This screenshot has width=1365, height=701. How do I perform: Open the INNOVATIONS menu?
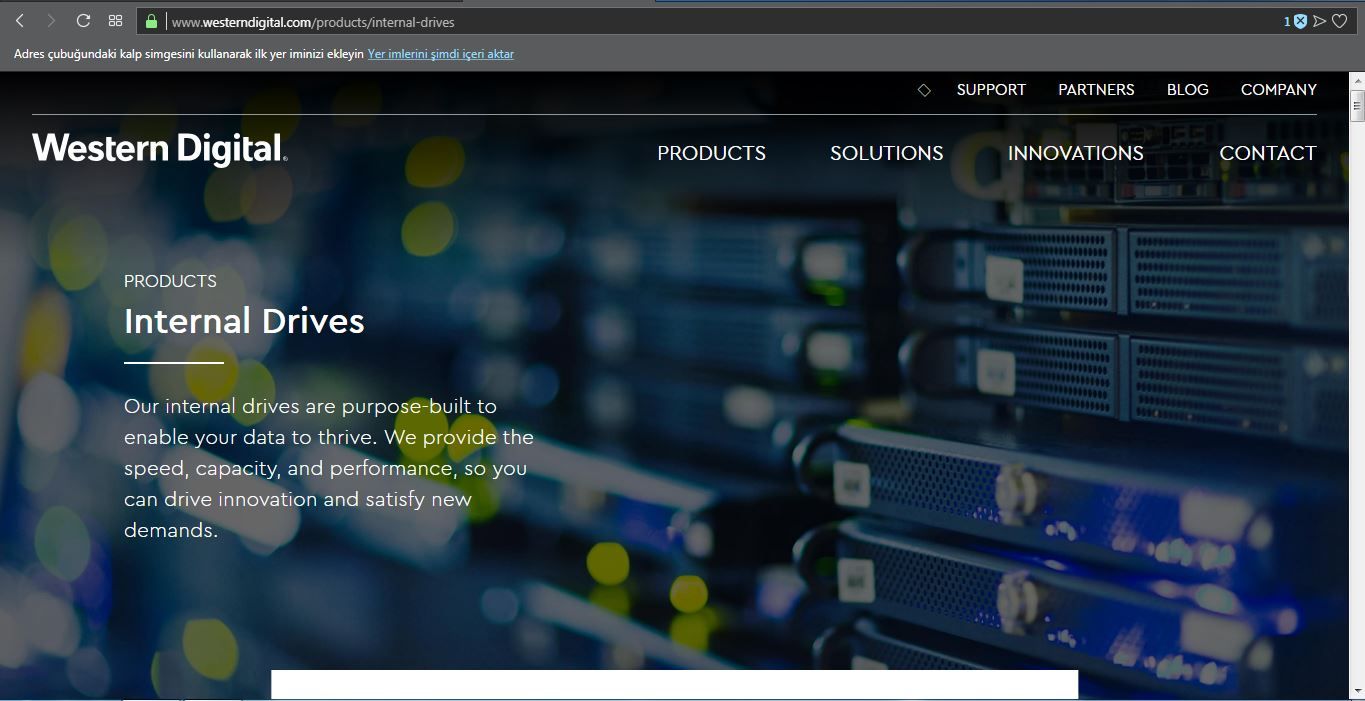pos(1076,153)
